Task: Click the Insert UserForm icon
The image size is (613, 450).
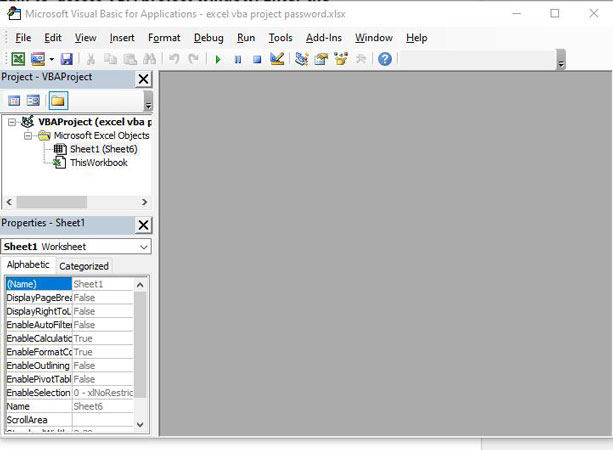Action: click(x=38, y=59)
